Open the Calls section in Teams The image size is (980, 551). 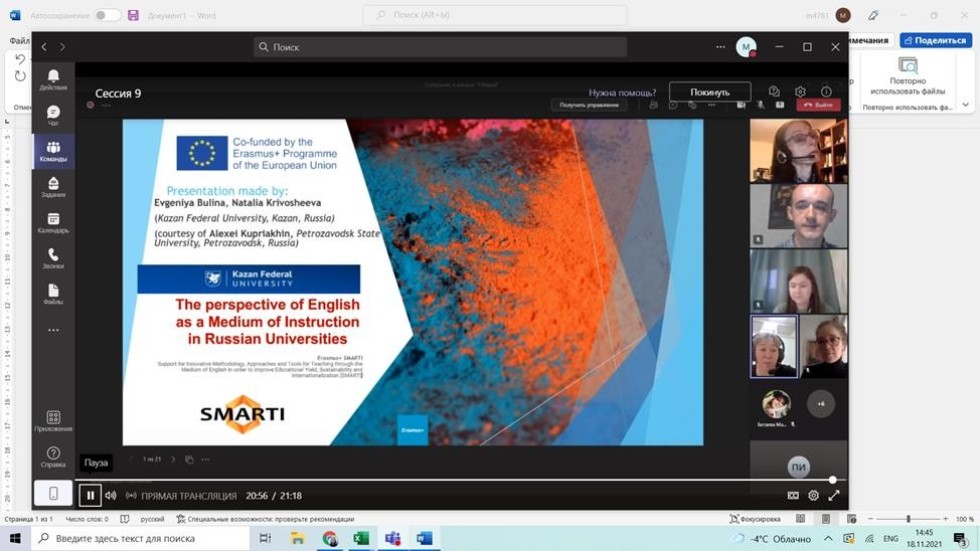pyautogui.click(x=53, y=258)
